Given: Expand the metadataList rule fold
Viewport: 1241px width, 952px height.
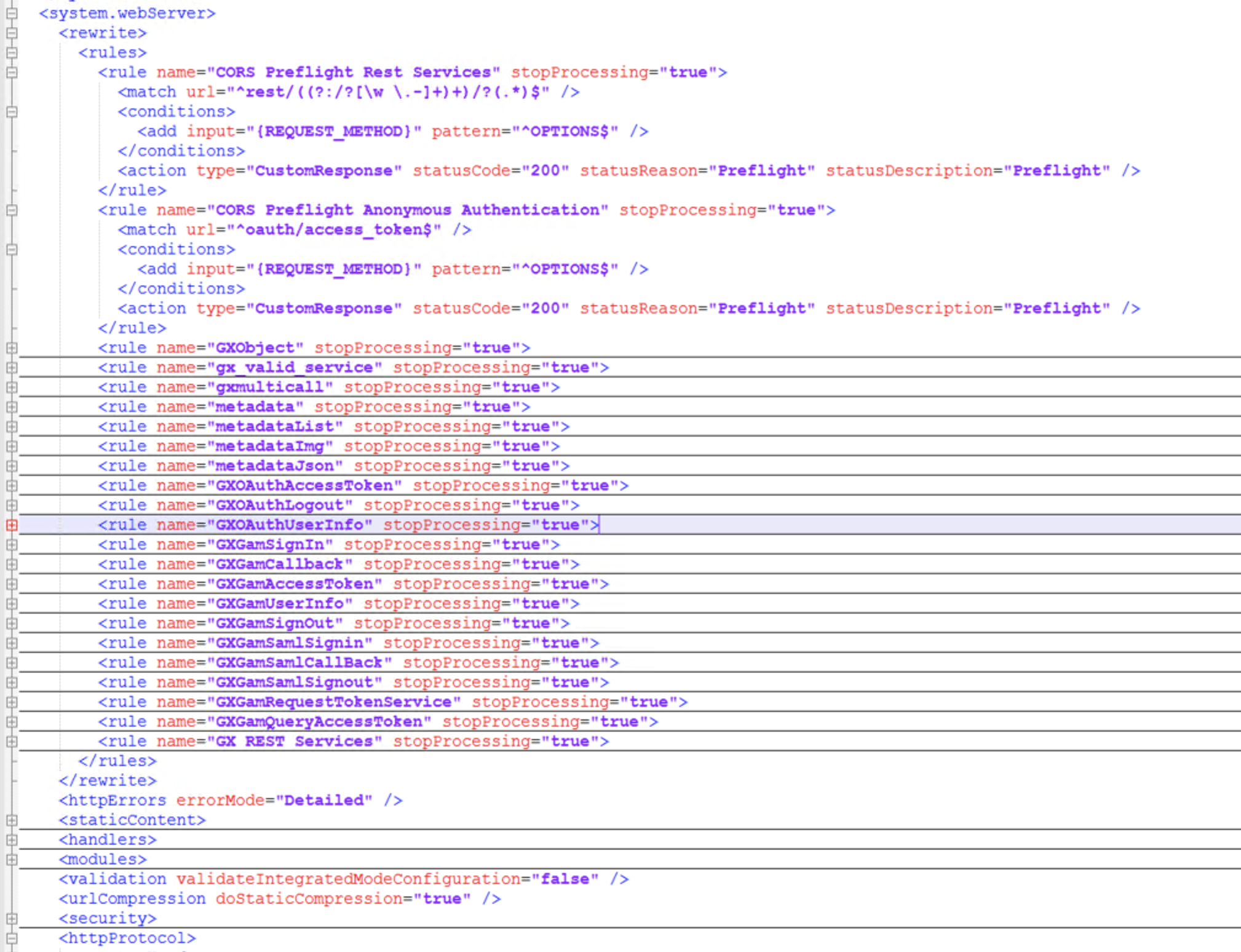Looking at the screenshot, I should [x=11, y=426].
